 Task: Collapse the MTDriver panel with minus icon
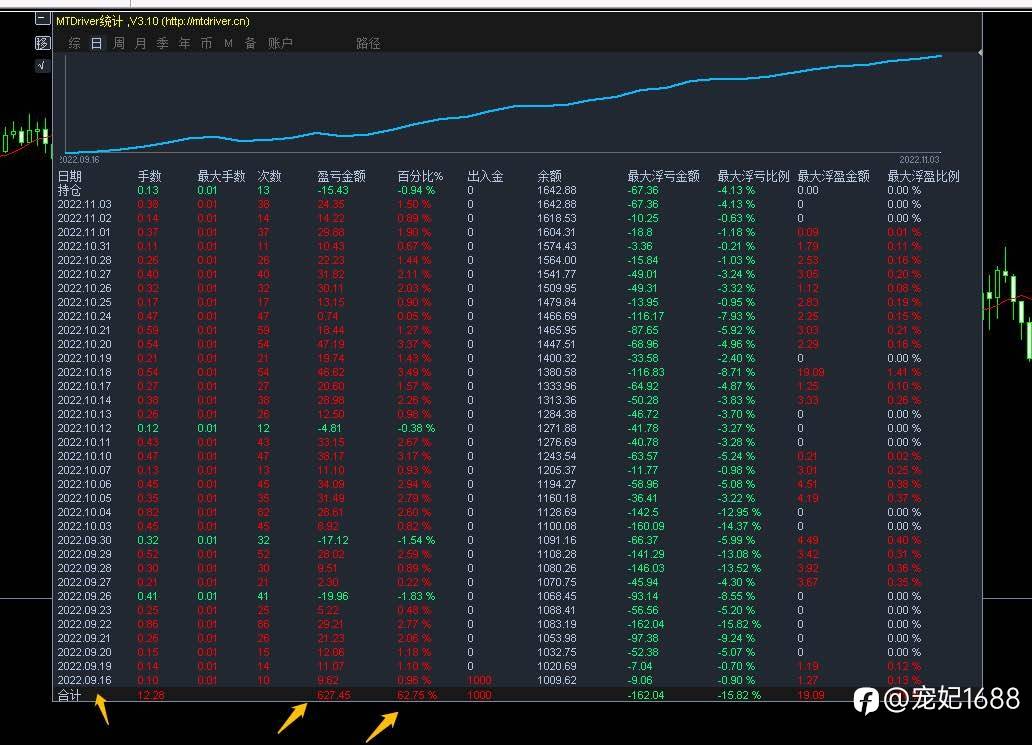42,19
